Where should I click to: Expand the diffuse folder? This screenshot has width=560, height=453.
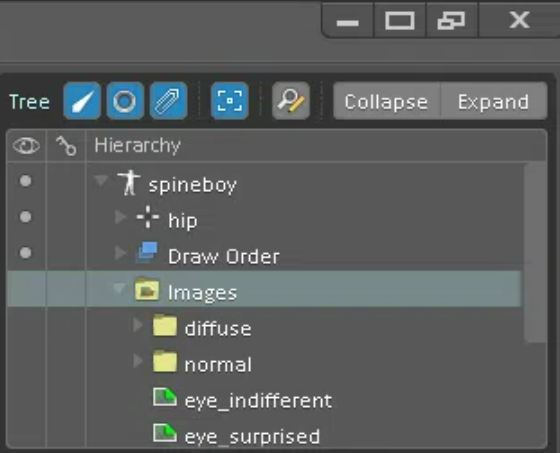tap(138, 325)
